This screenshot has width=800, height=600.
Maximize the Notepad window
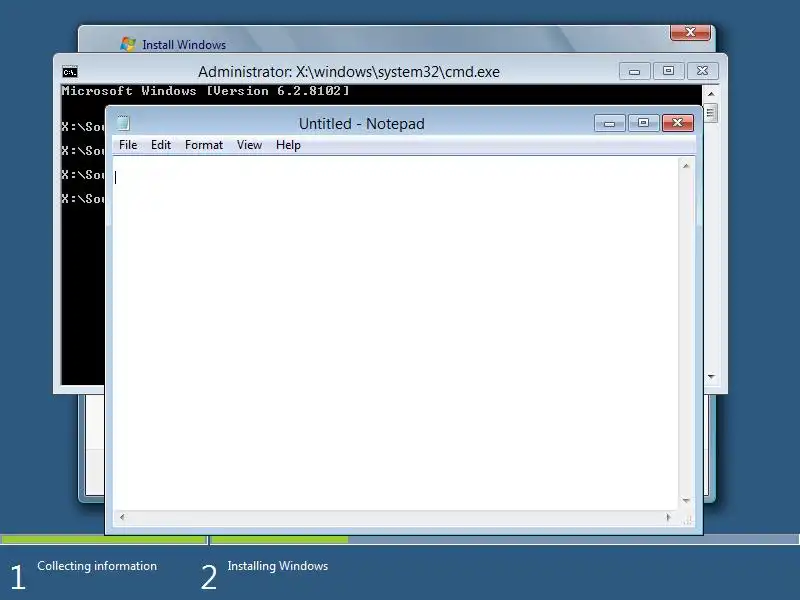tap(643, 123)
